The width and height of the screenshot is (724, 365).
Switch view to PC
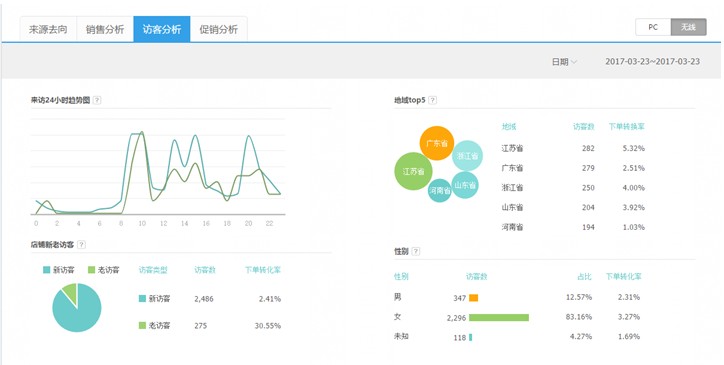(x=653, y=27)
